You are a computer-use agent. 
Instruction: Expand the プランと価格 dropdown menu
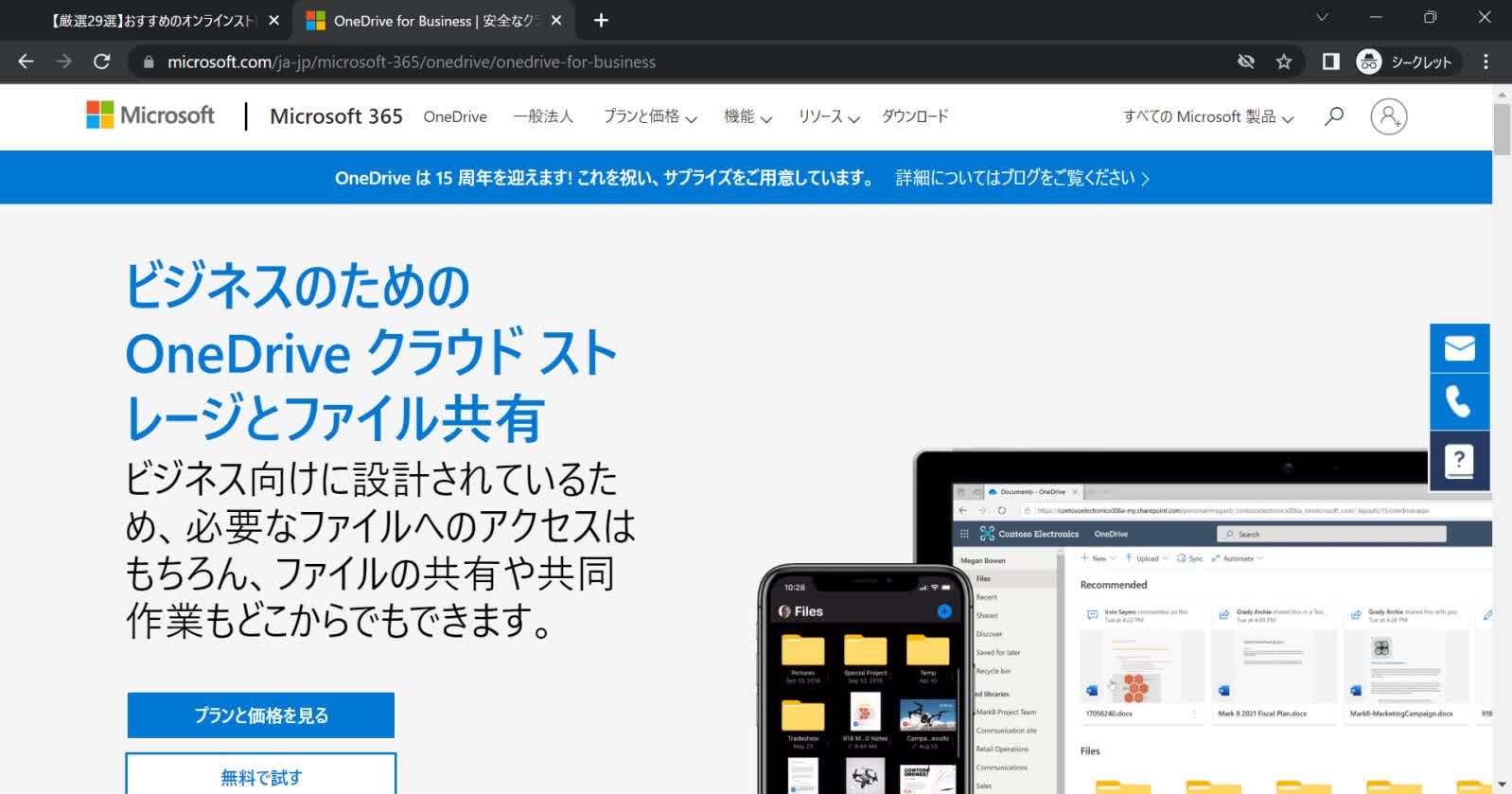650,116
